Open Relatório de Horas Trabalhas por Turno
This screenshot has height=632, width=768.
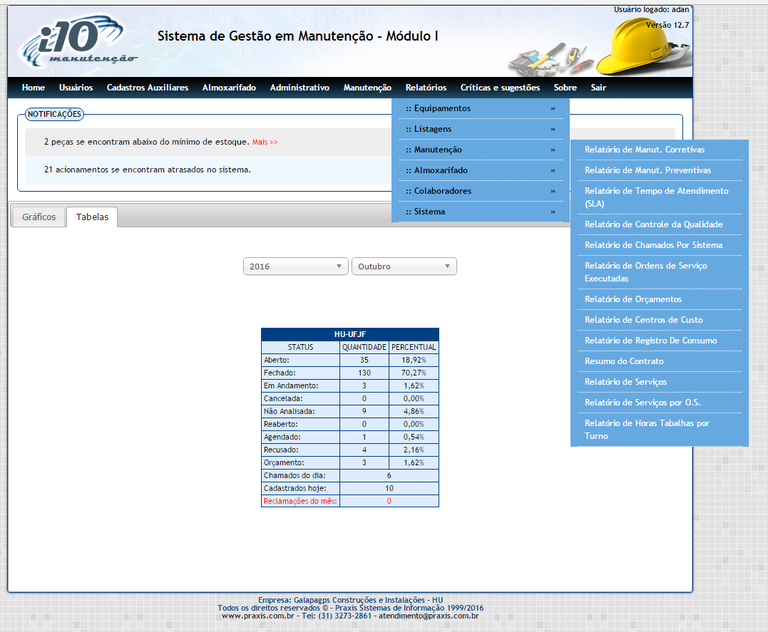[659, 429]
